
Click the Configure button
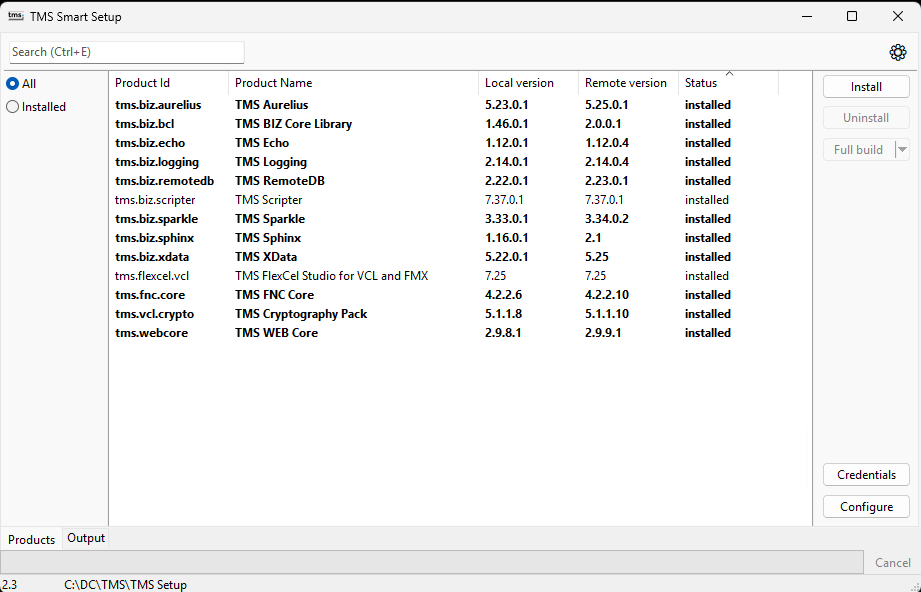click(866, 507)
